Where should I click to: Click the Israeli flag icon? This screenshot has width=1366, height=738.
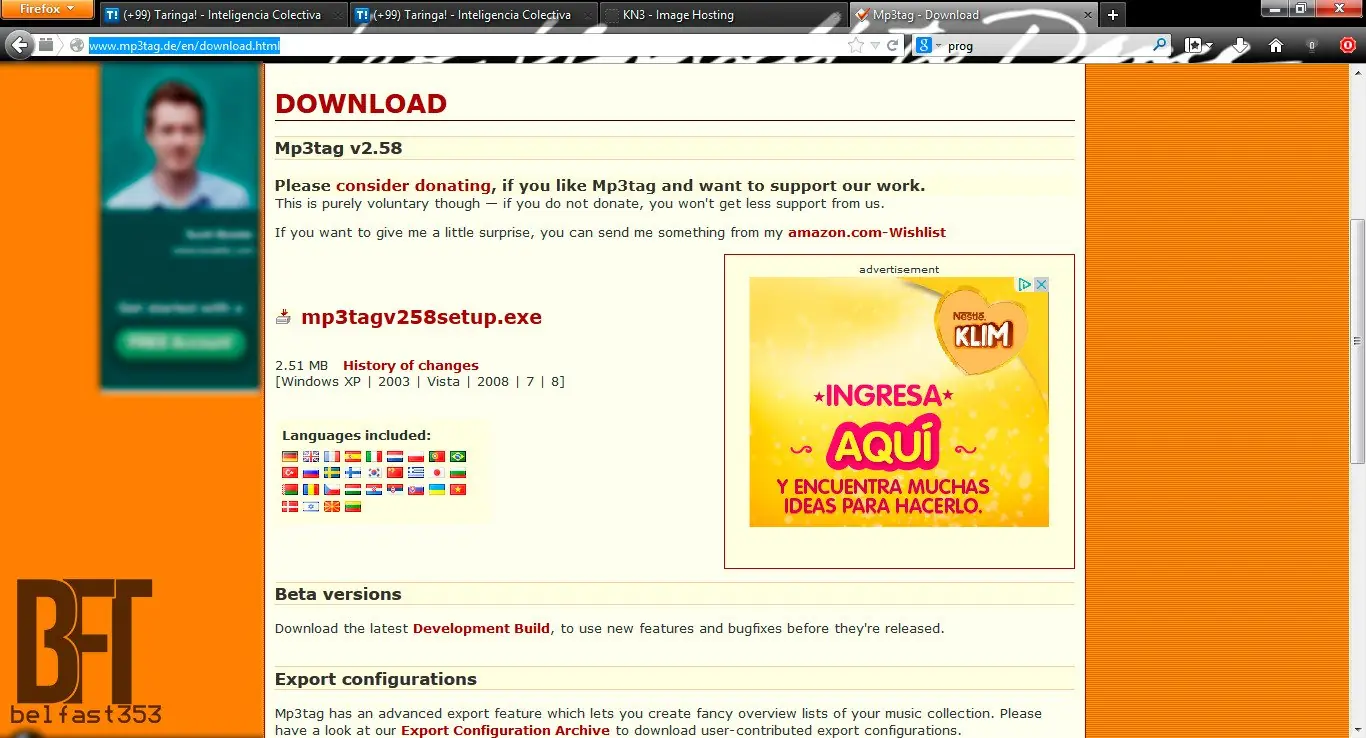click(311, 506)
